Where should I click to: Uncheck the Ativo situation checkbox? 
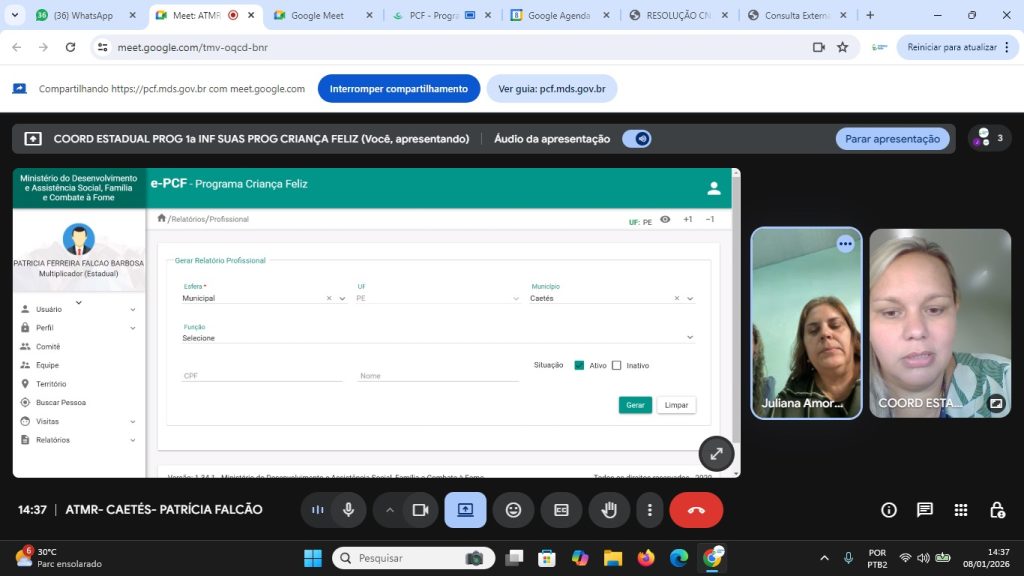coord(579,366)
